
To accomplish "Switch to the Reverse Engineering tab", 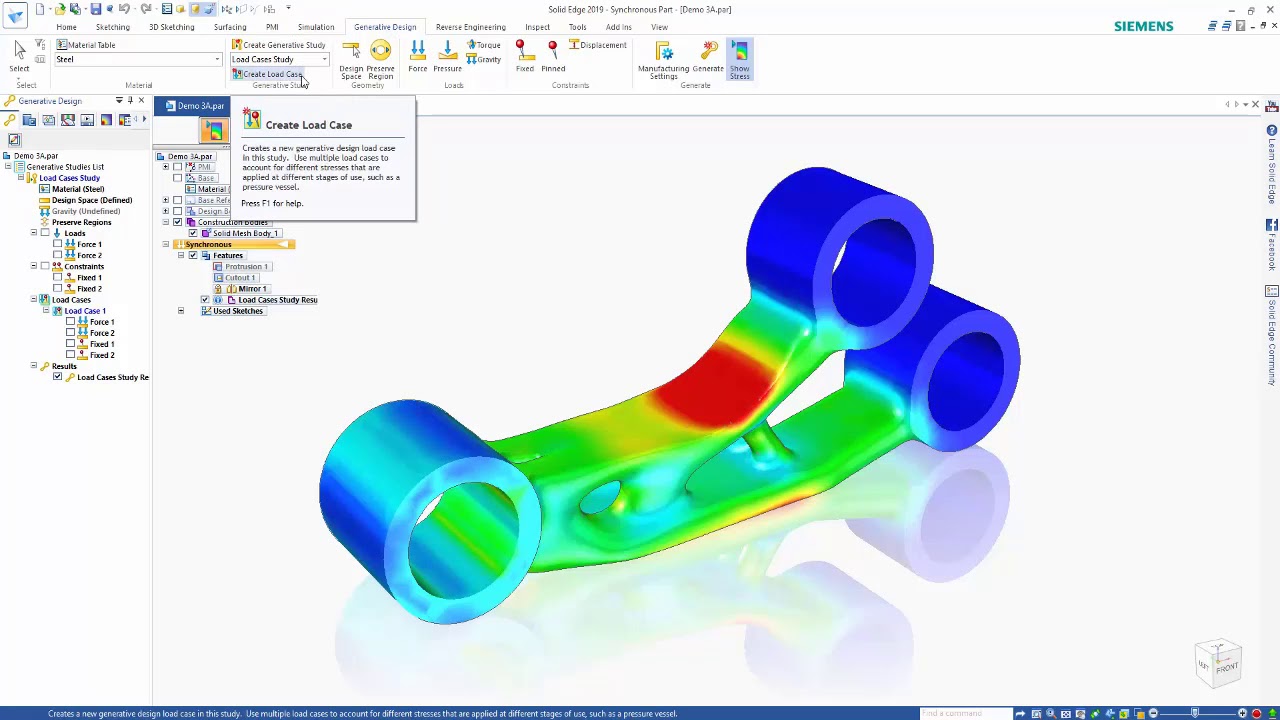I will coord(470,27).
